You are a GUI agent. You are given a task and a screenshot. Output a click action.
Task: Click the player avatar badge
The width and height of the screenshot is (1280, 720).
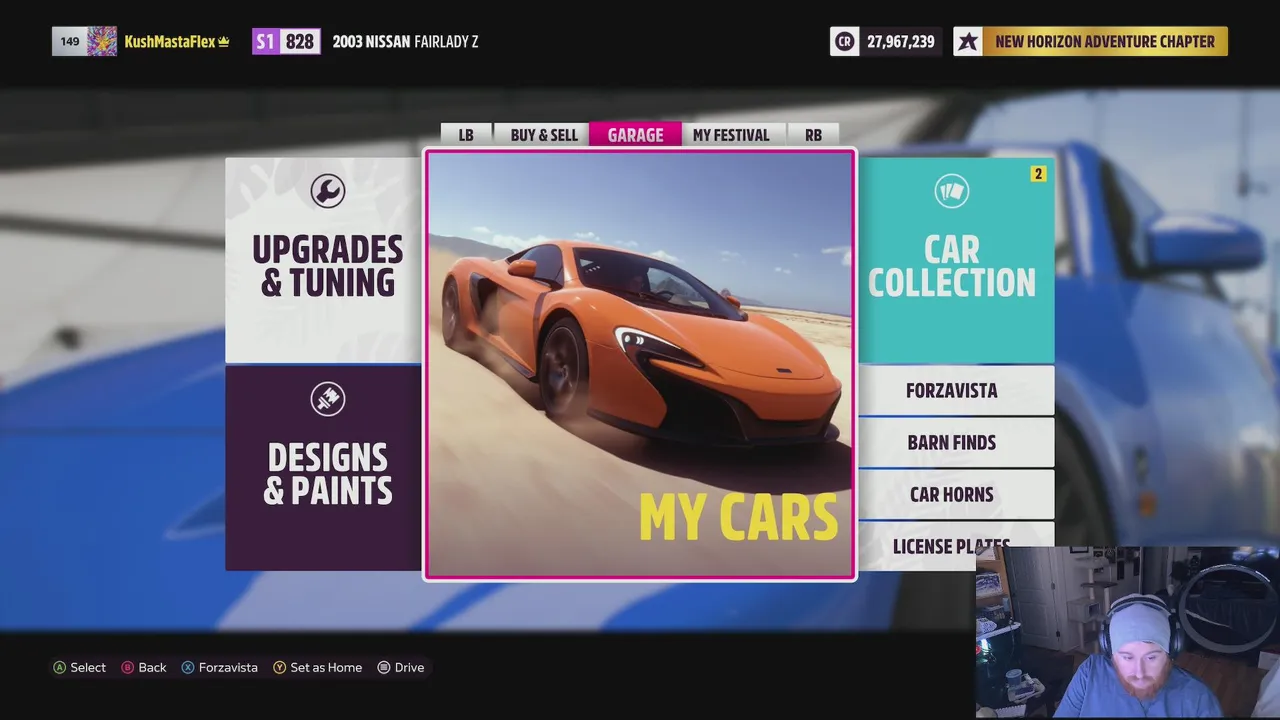[x=102, y=41]
